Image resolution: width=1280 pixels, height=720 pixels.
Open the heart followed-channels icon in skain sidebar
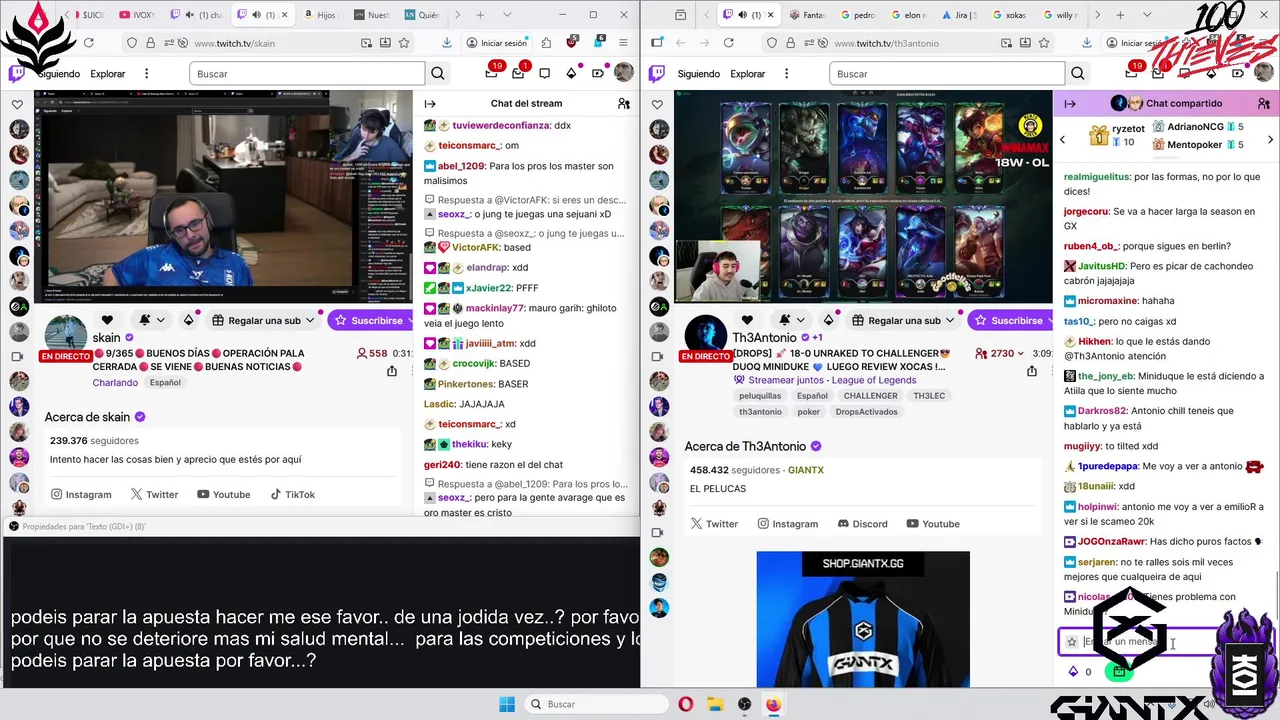18,104
